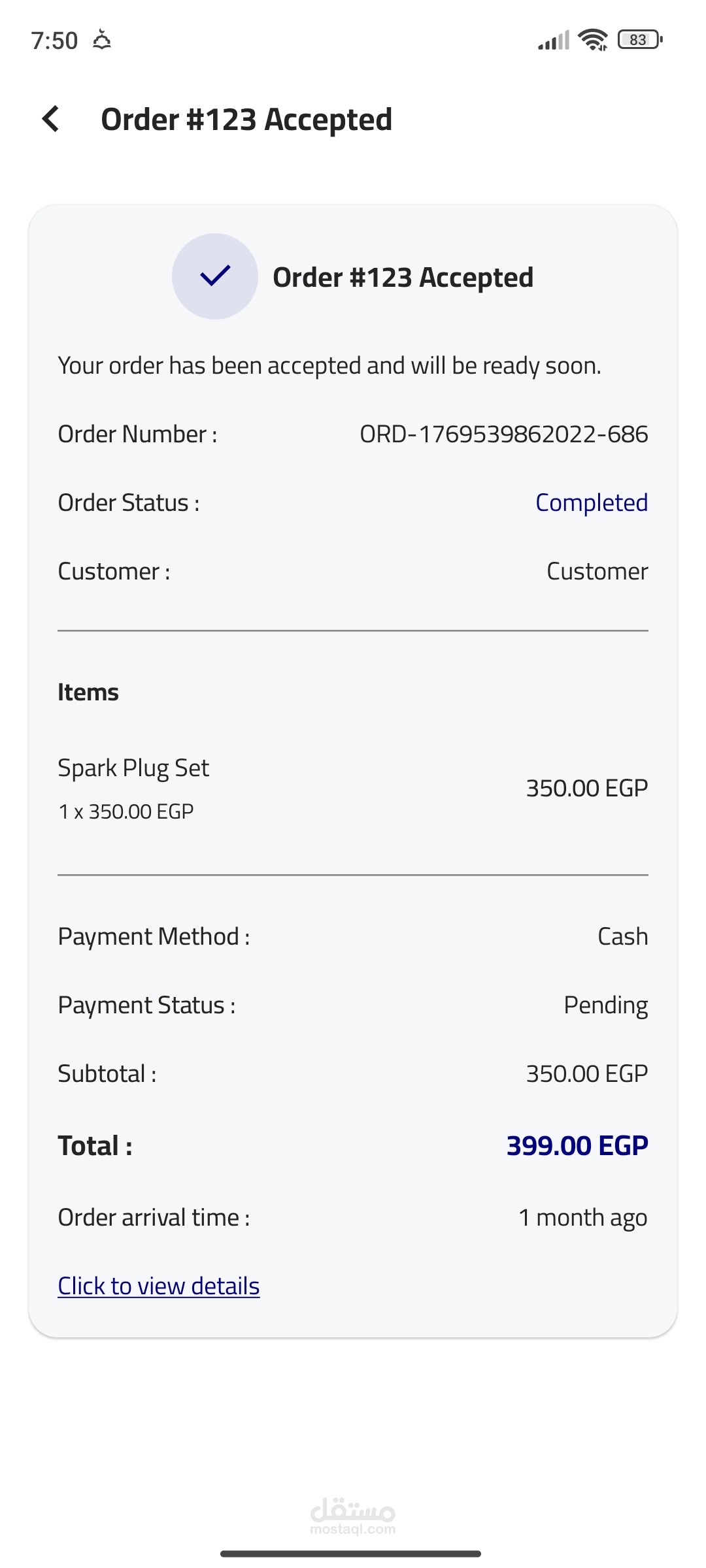Tap the order accepted checkmark icon
The width and height of the screenshot is (706, 1568).
[x=215, y=276]
